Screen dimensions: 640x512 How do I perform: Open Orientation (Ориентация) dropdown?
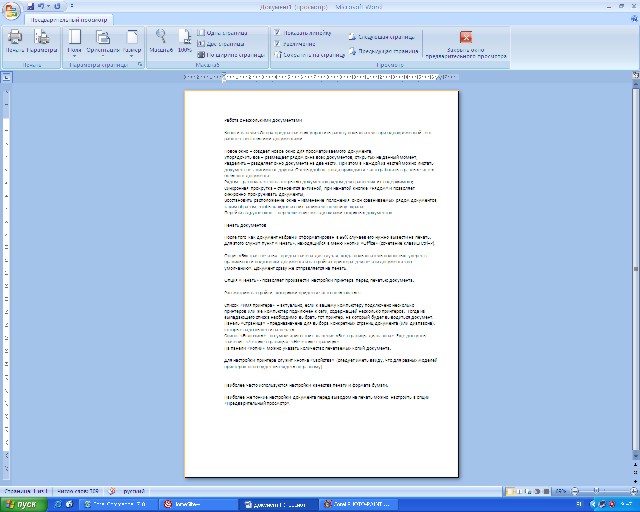(x=102, y=40)
